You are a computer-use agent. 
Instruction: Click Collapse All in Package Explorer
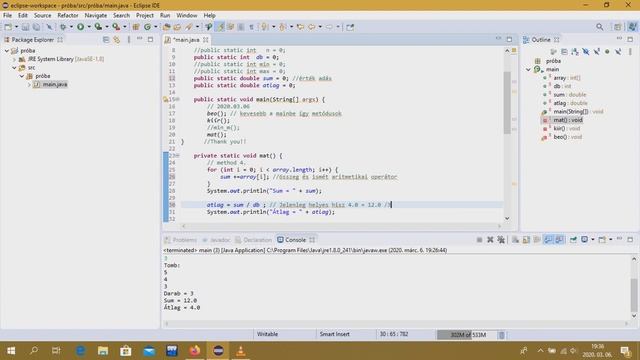(x=106, y=40)
